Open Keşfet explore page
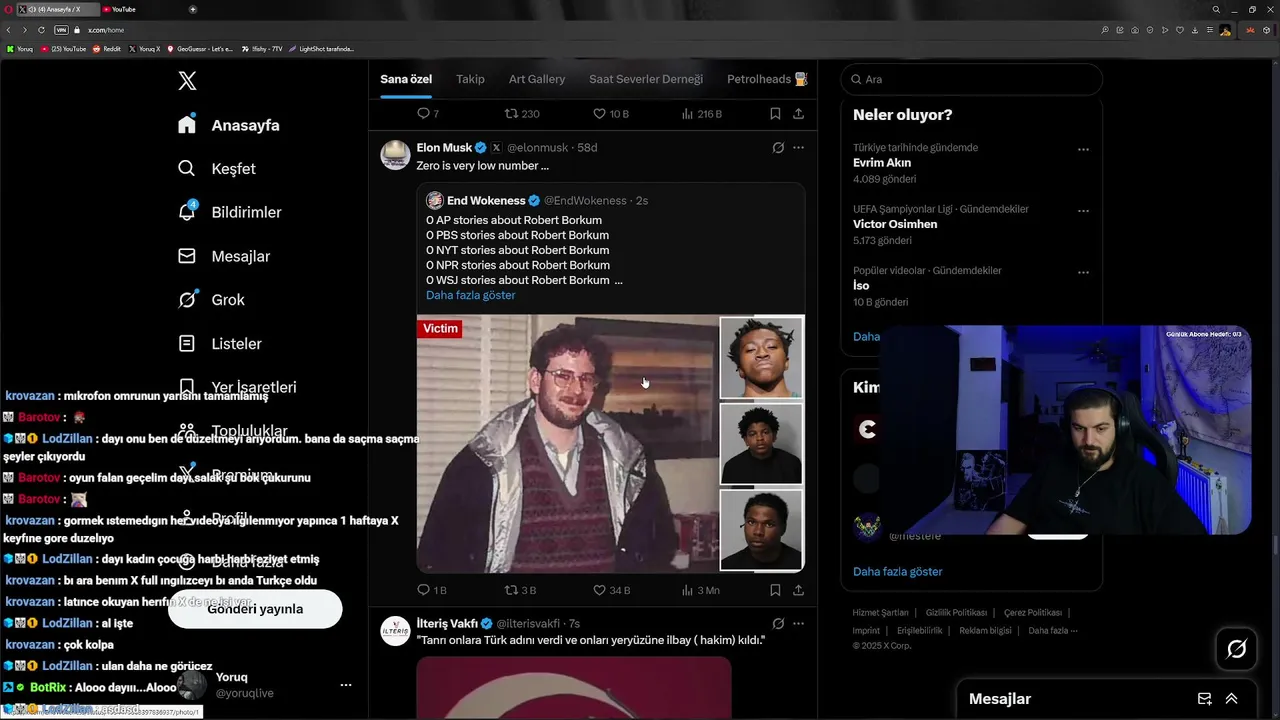Image resolution: width=1280 pixels, height=720 pixels. [216, 169]
